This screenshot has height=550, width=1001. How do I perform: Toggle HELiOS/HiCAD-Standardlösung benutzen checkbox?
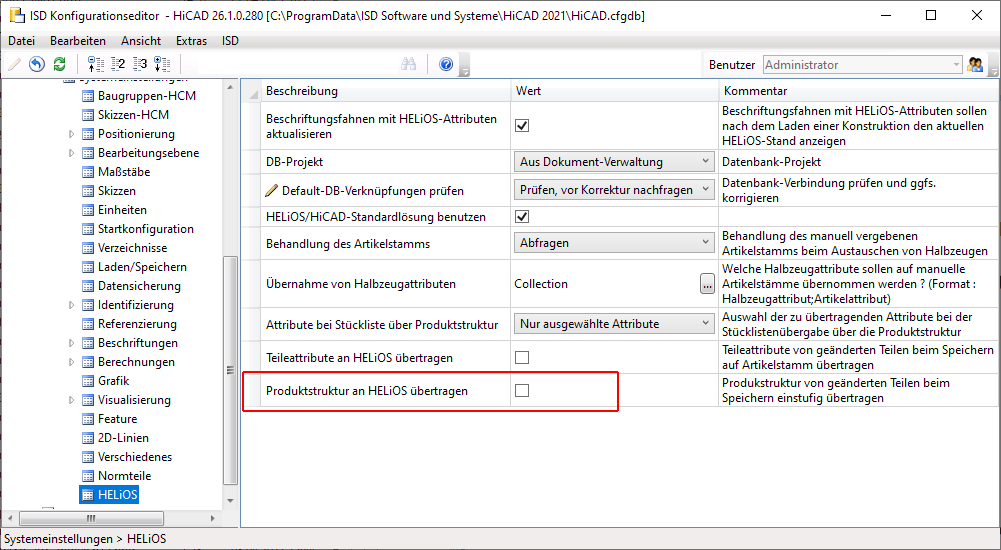point(522,216)
